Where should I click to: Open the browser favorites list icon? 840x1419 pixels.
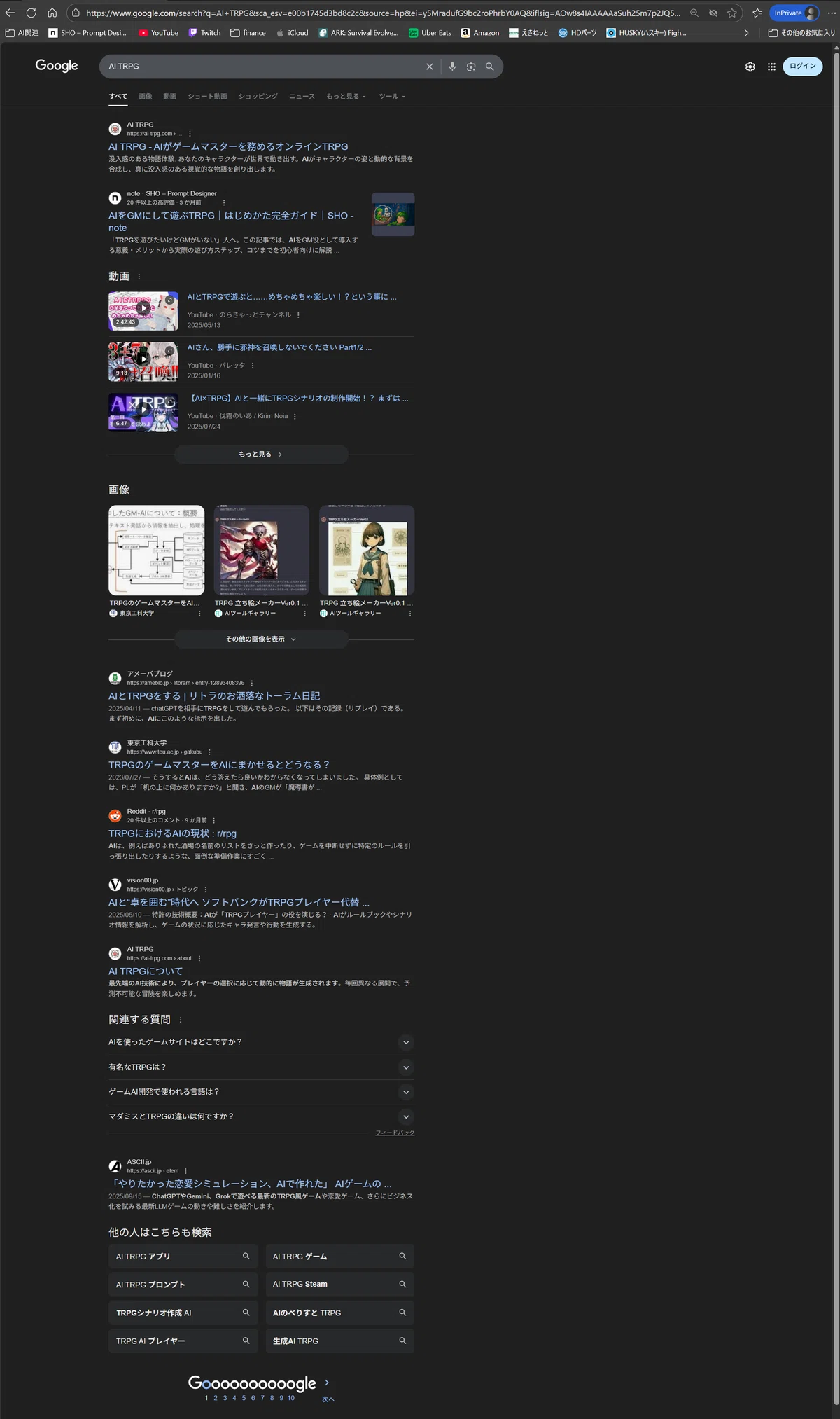(757, 13)
